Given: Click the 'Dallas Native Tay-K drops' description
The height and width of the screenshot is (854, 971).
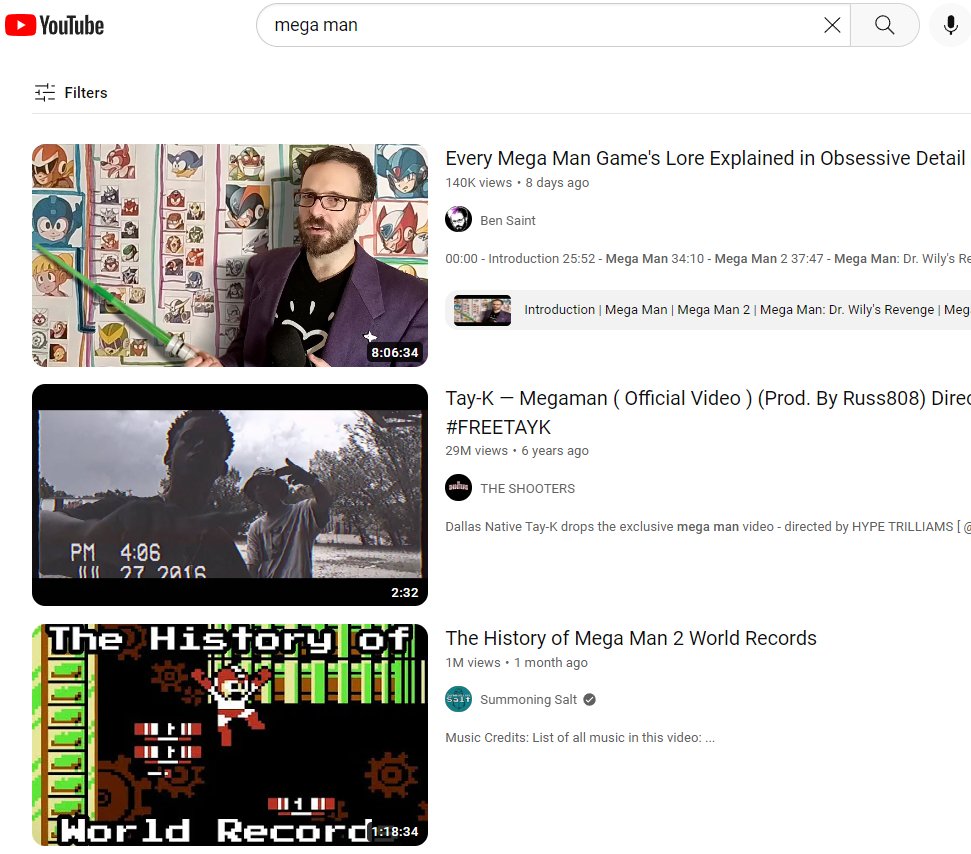Looking at the screenshot, I should [x=708, y=527].
